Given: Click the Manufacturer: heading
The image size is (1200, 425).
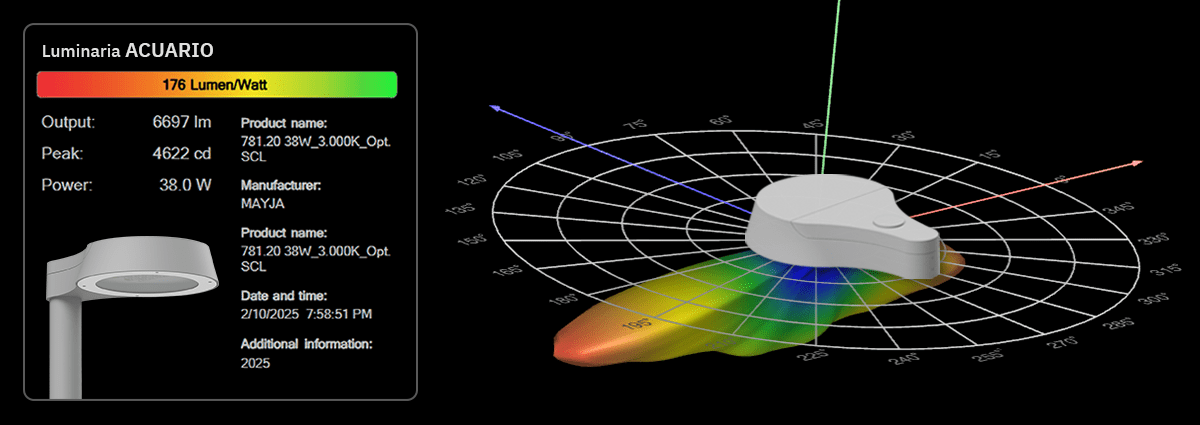Looking at the screenshot, I should pos(281,186).
